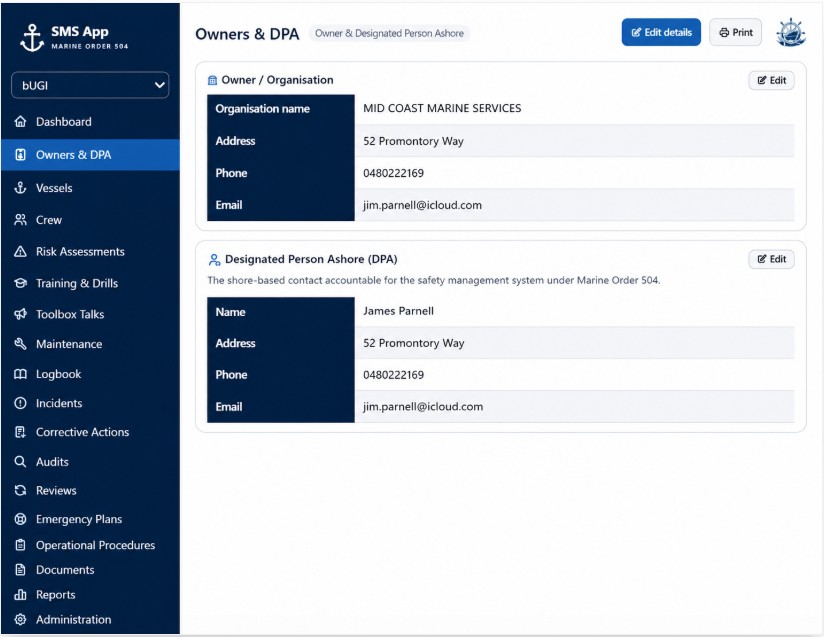Click the Operational Procedures clipboard icon
The height and width of the screenshot is (637, 824).
point(20,545)
